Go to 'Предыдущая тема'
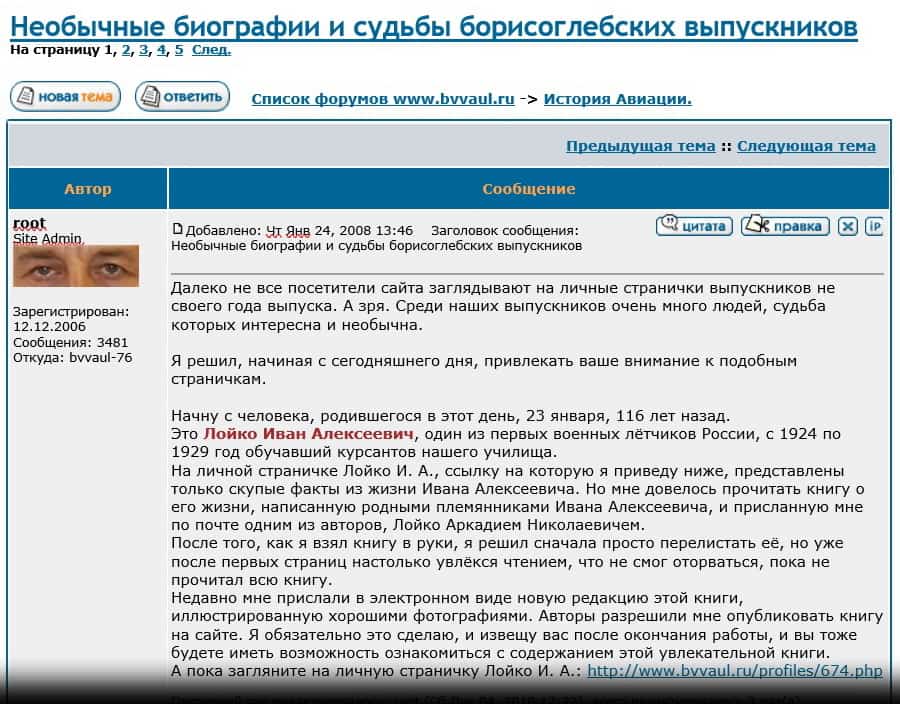900x704 pixels. pos(641,146)
